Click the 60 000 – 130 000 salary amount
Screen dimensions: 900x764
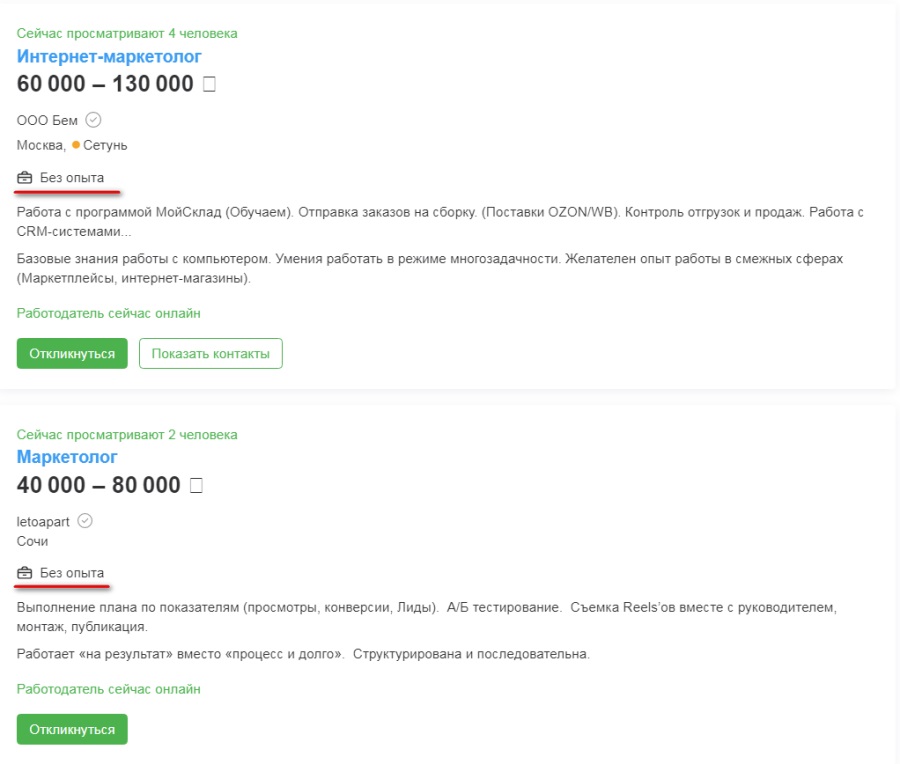(105, 84)
